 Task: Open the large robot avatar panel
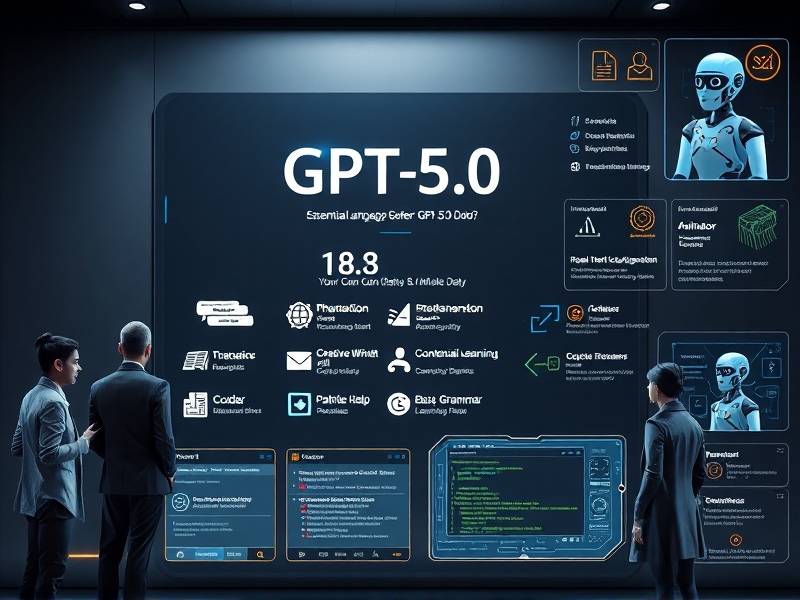726,109
